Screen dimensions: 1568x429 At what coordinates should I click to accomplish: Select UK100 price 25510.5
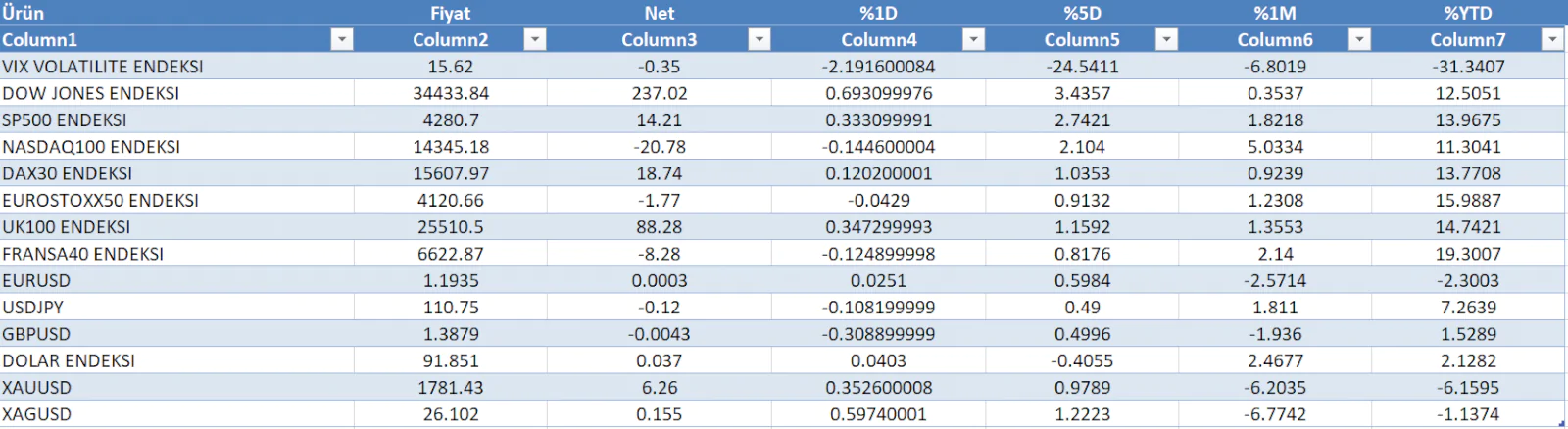click(451, 227)
